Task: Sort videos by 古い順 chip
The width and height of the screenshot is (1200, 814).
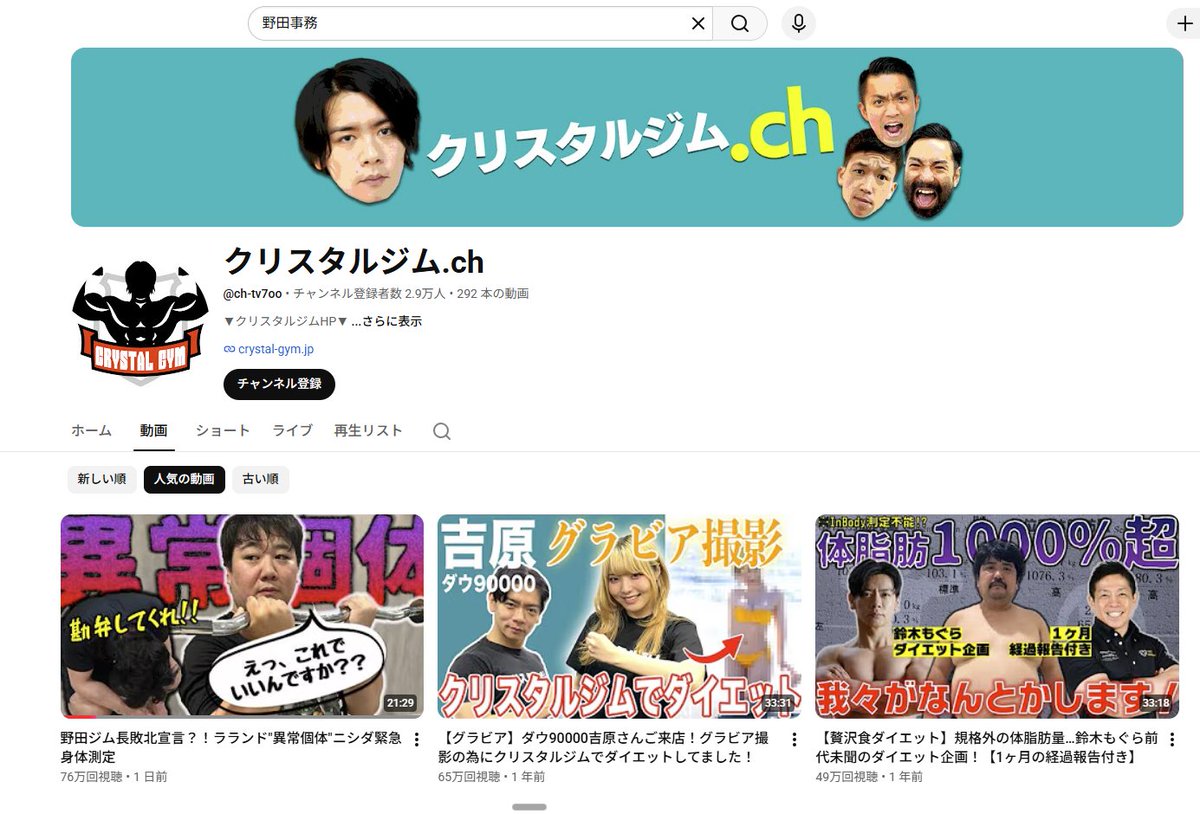Action: coord(261,479)
